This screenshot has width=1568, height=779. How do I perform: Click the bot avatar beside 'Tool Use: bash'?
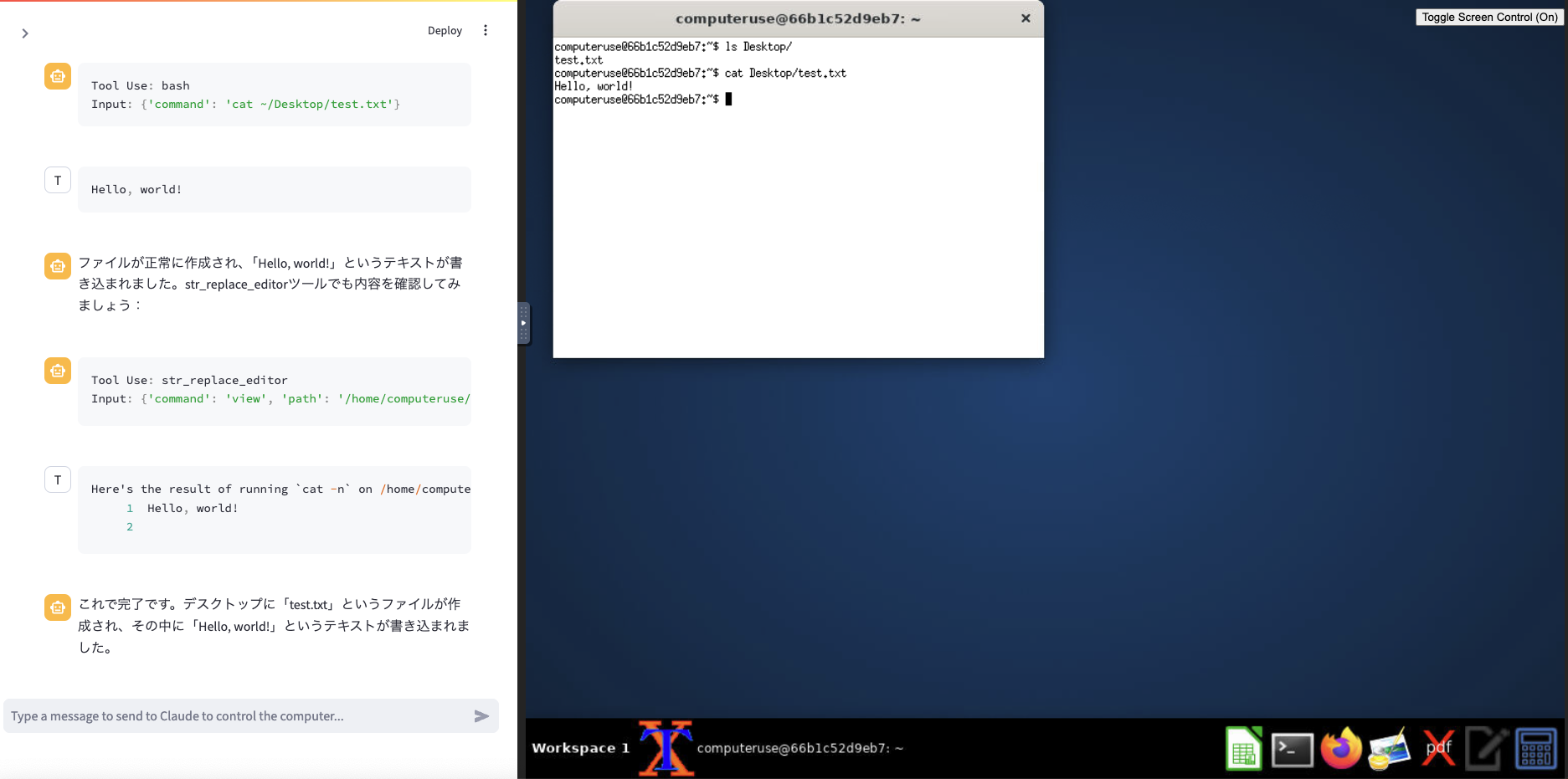(x=58, y=76)
